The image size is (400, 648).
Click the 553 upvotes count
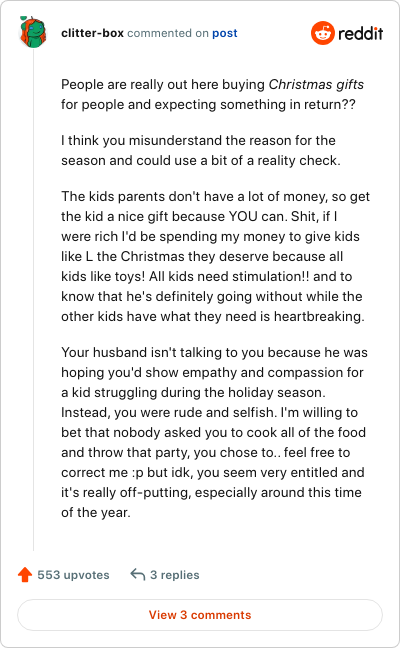coord(74,575)
